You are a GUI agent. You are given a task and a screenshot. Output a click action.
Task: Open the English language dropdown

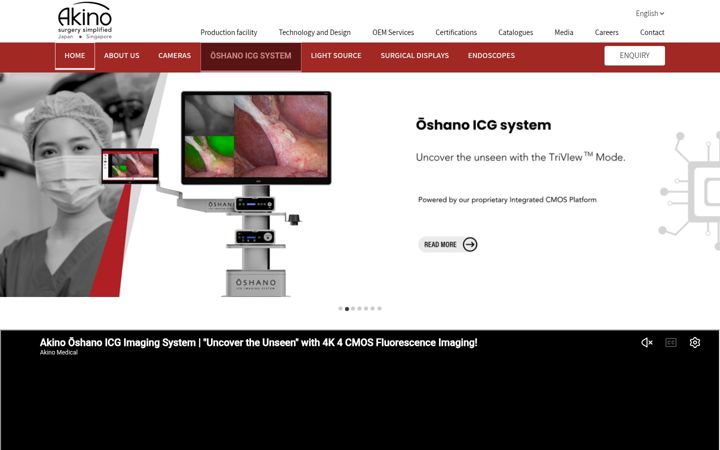(650, 13)
